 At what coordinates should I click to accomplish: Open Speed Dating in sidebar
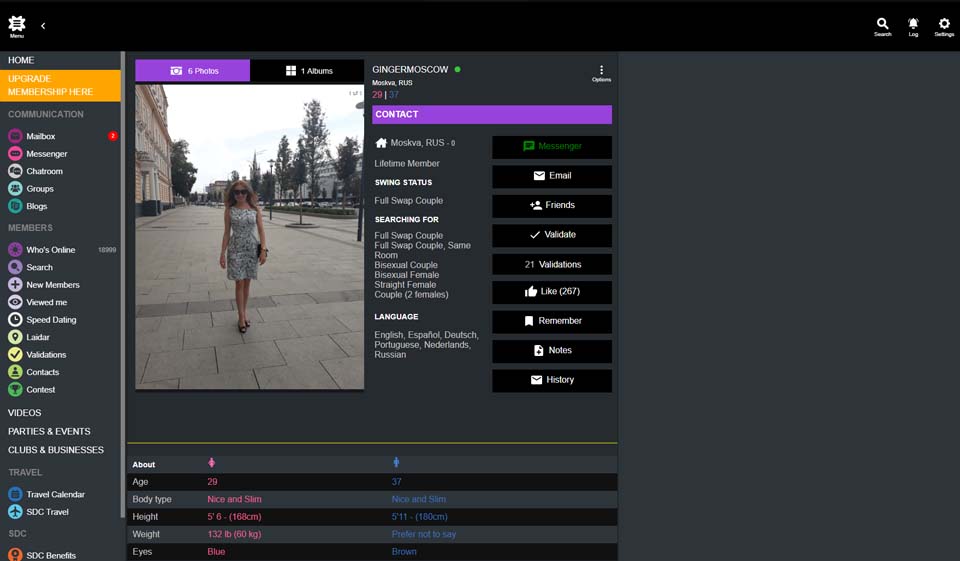click(x=51, y=320)
